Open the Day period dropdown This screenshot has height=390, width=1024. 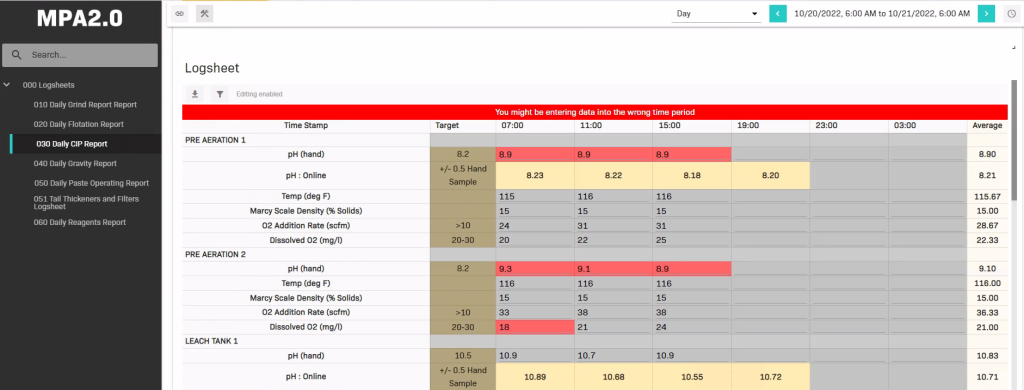point(716,14)
